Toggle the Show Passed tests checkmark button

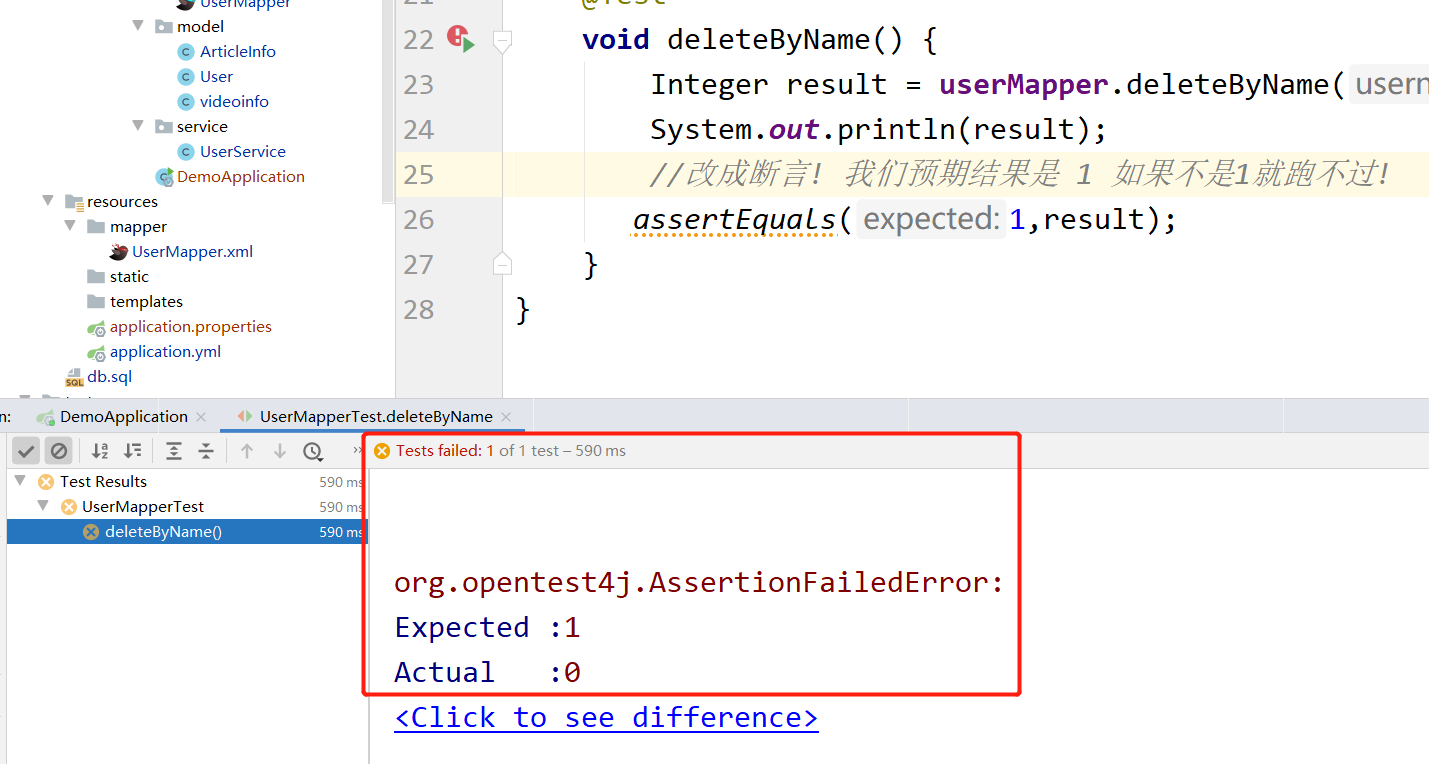tap(27, 451)
